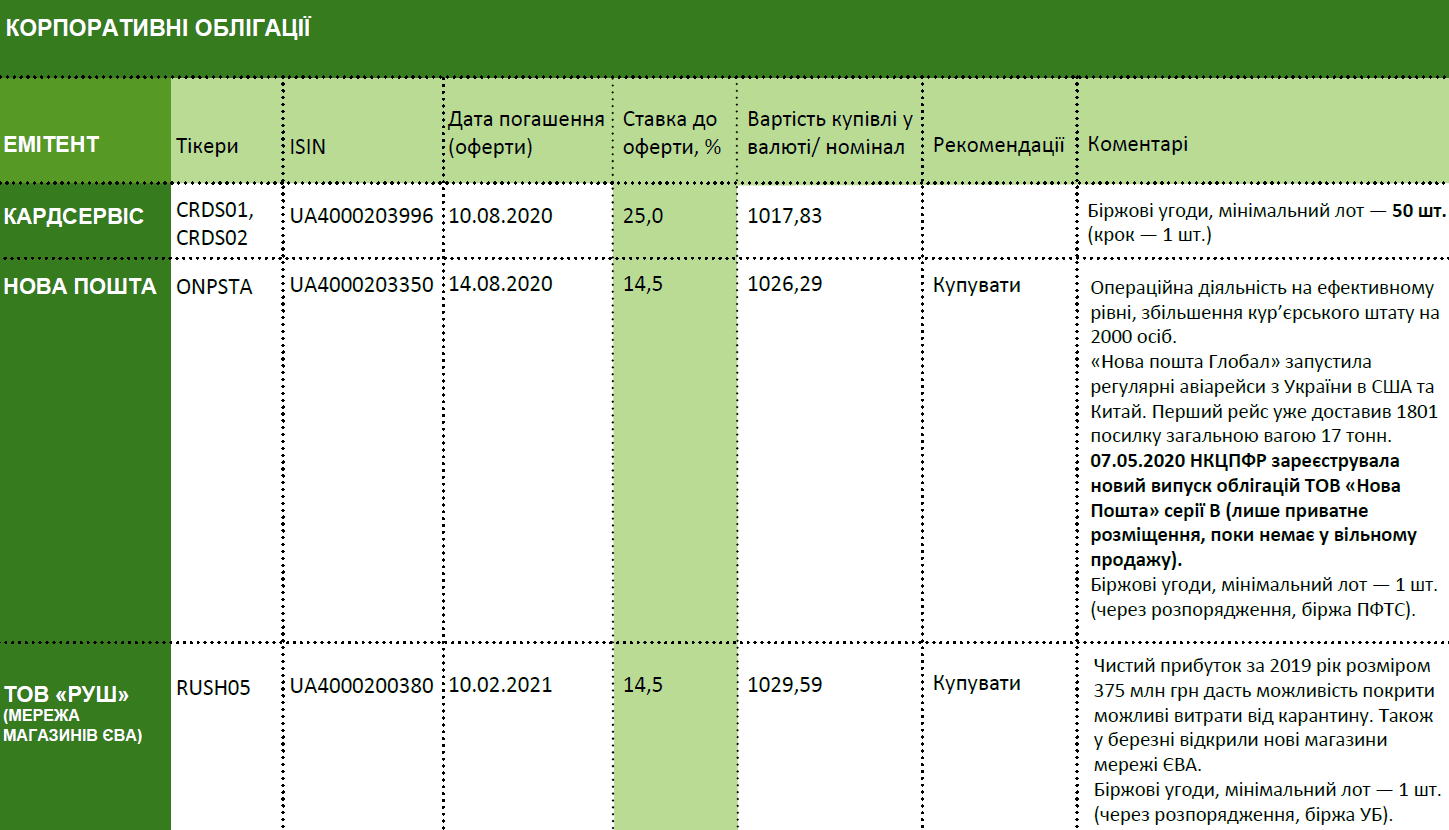Click the subtitle '(МЕРЕЖА МАГАЗИНІВ ЄВА)'
This screenshot has width=1449, height=830.
(73, 726)
